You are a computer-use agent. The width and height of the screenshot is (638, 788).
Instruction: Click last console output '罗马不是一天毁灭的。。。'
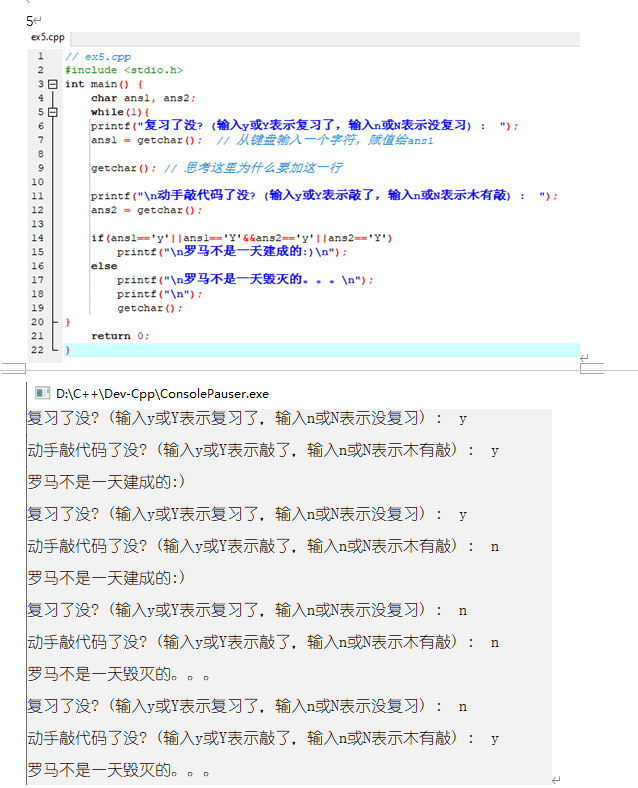pyautogui.click(x=119, y=770)
